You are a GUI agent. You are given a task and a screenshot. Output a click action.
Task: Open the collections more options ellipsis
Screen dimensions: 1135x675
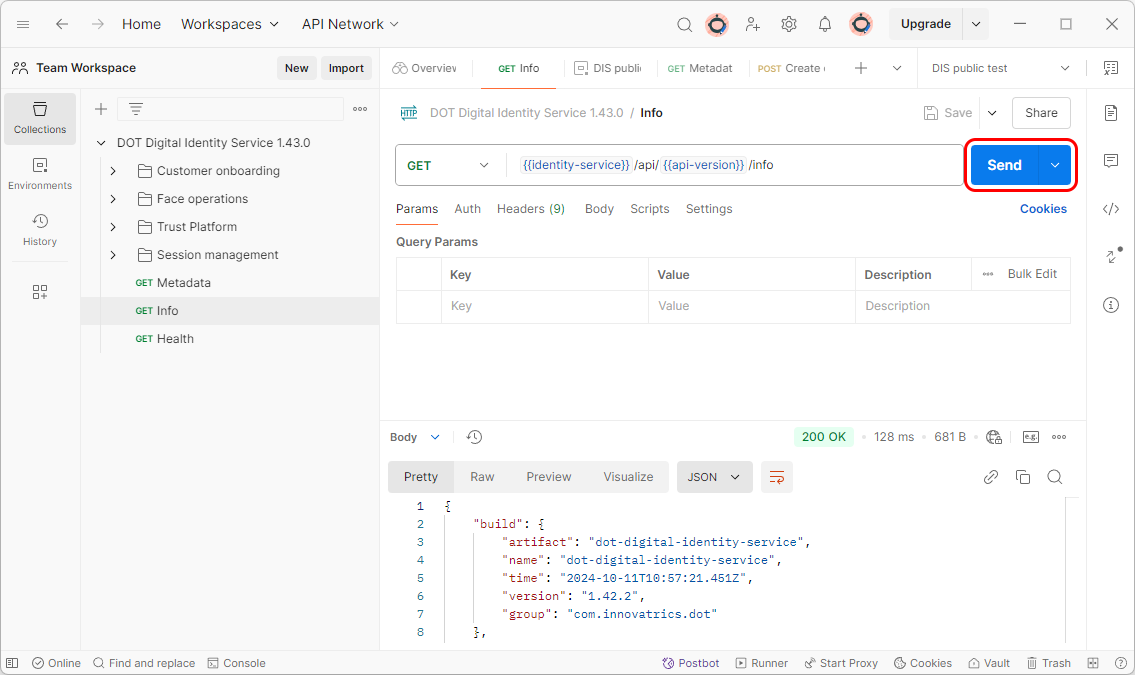[360, 109]
